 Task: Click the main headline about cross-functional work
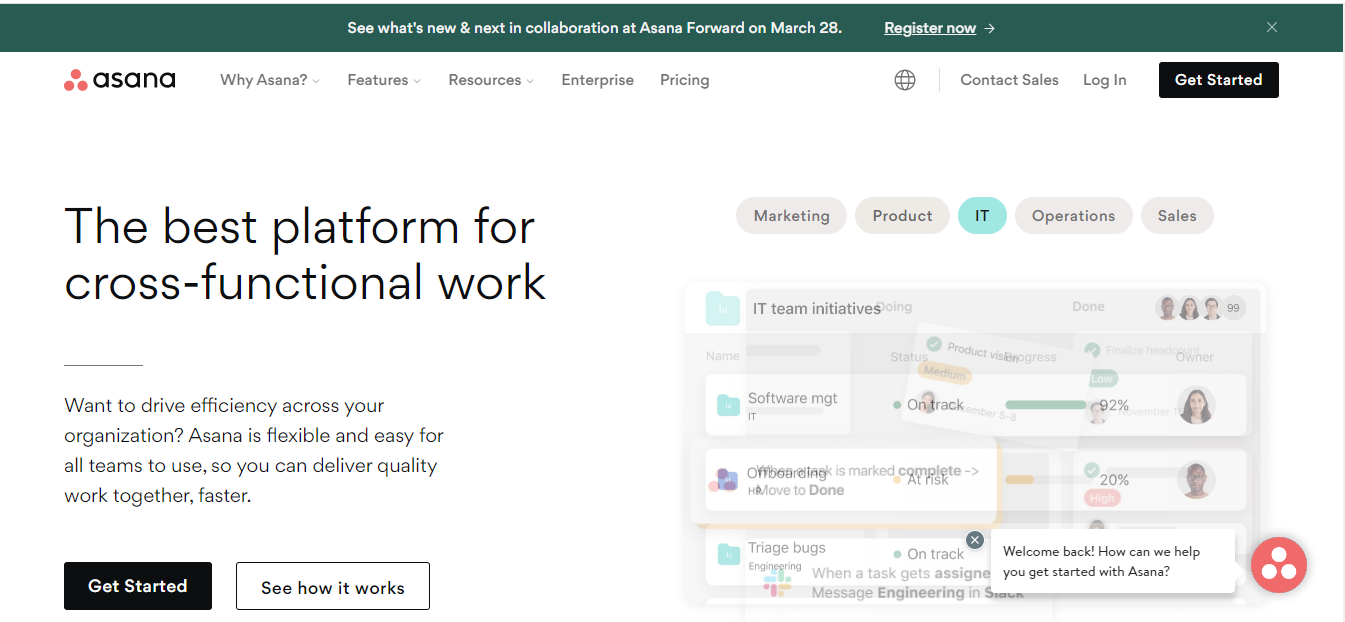click(x=305, y=254)
